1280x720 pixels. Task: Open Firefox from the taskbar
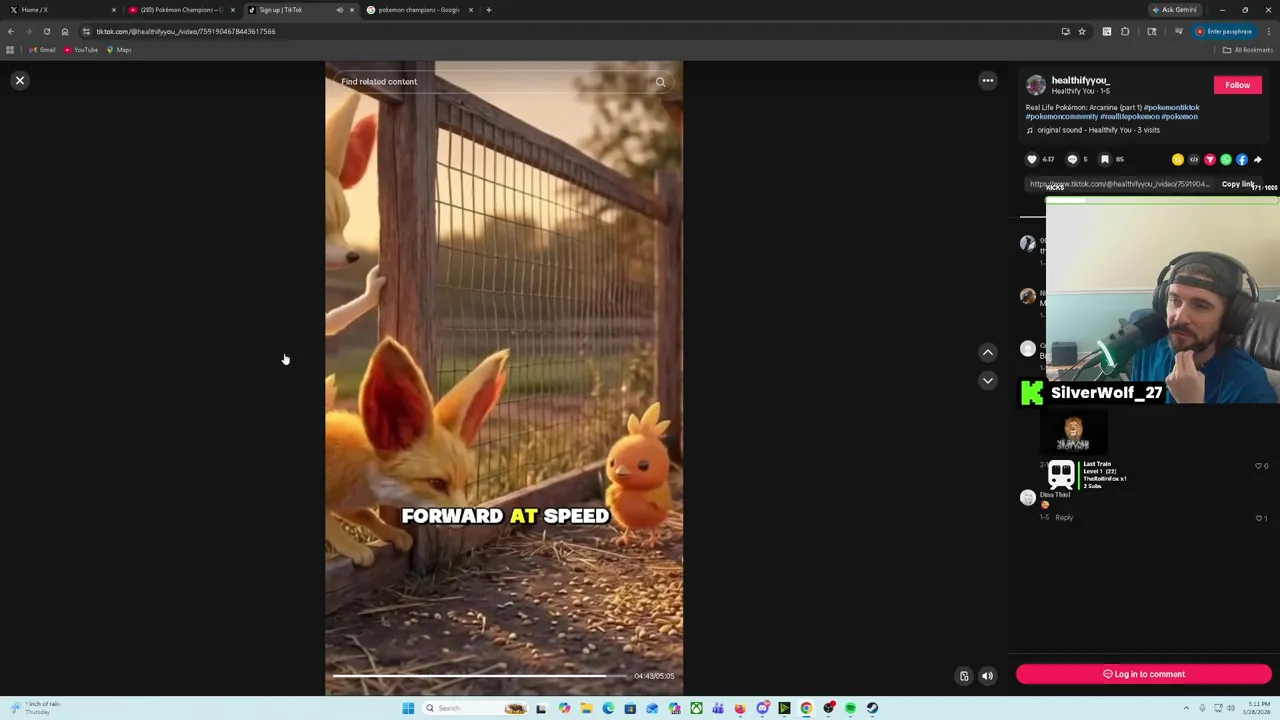pos(740,708)
